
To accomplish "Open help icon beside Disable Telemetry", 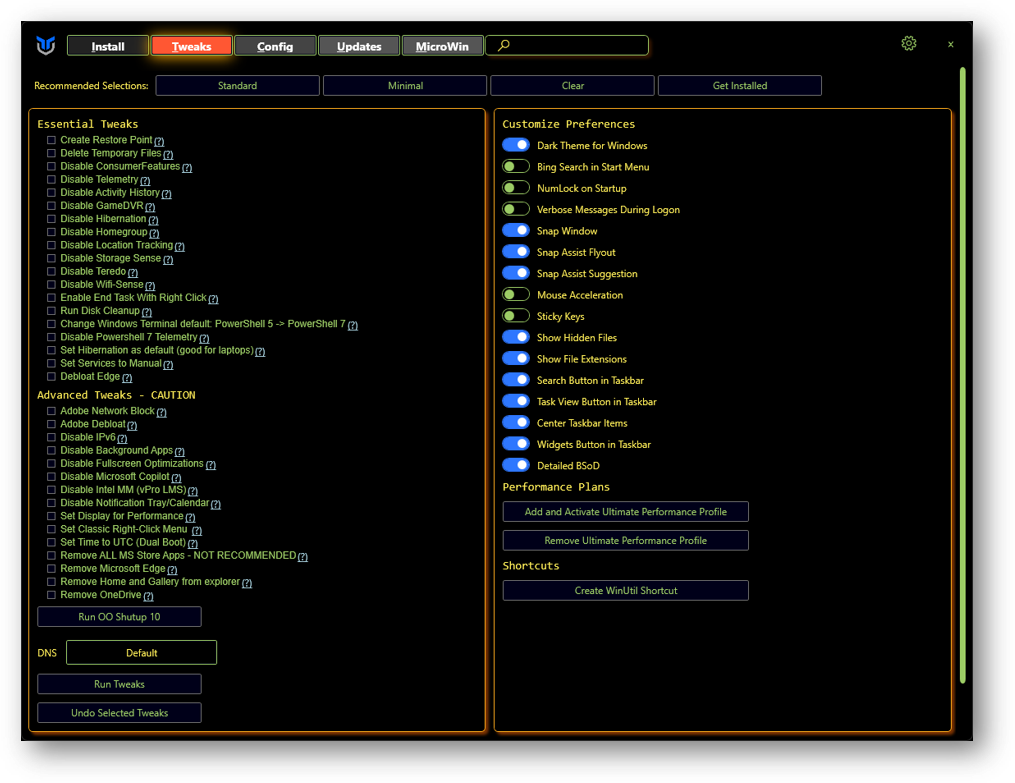I will 145,181.
